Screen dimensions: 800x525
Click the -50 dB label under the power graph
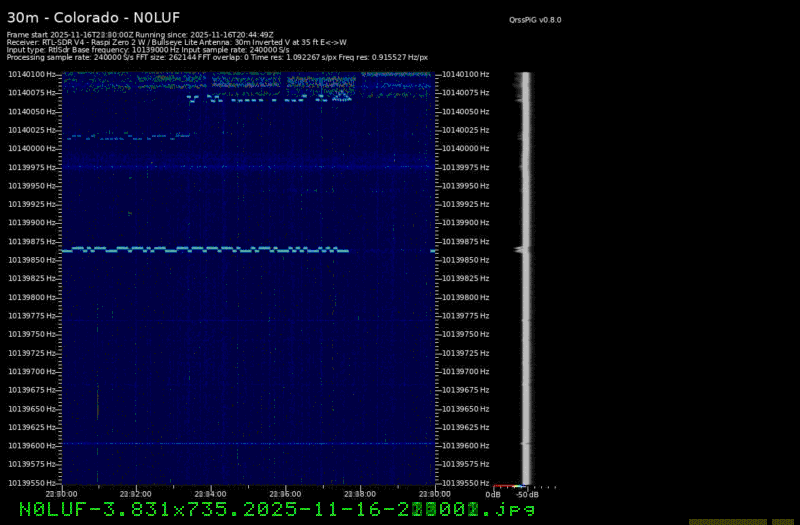point(523,494)
